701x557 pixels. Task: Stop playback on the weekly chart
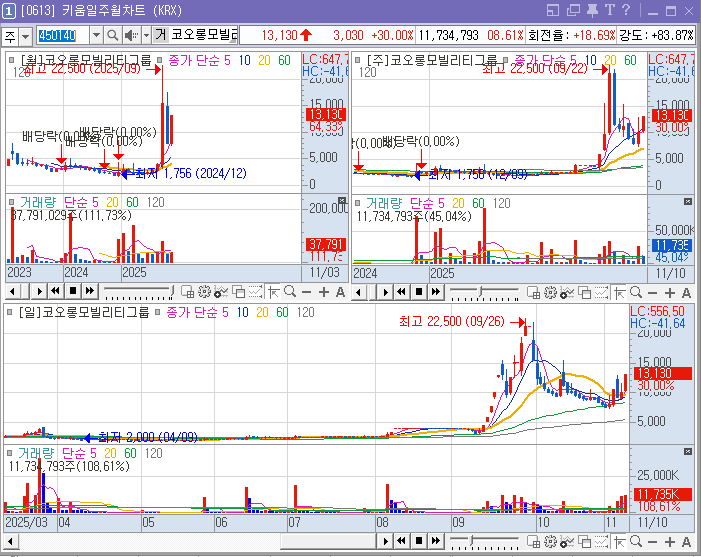tap(418, 292)
